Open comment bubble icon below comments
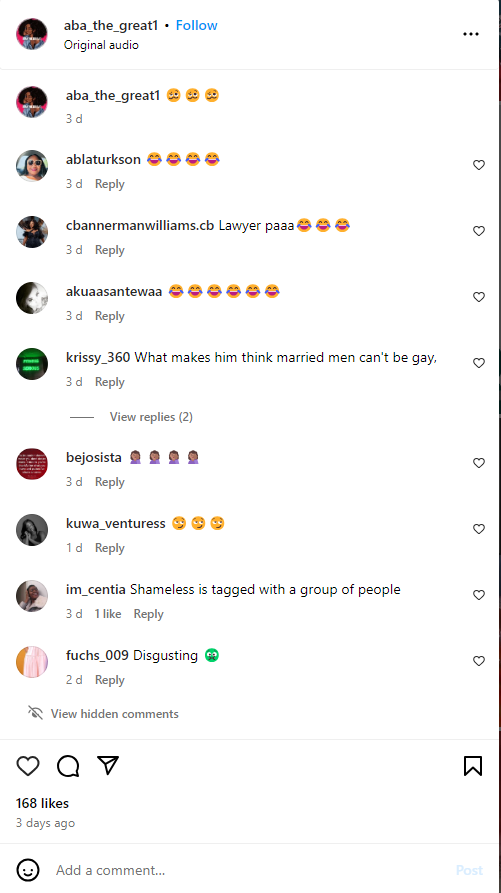The image size is (501, 893). click(68, 766)
